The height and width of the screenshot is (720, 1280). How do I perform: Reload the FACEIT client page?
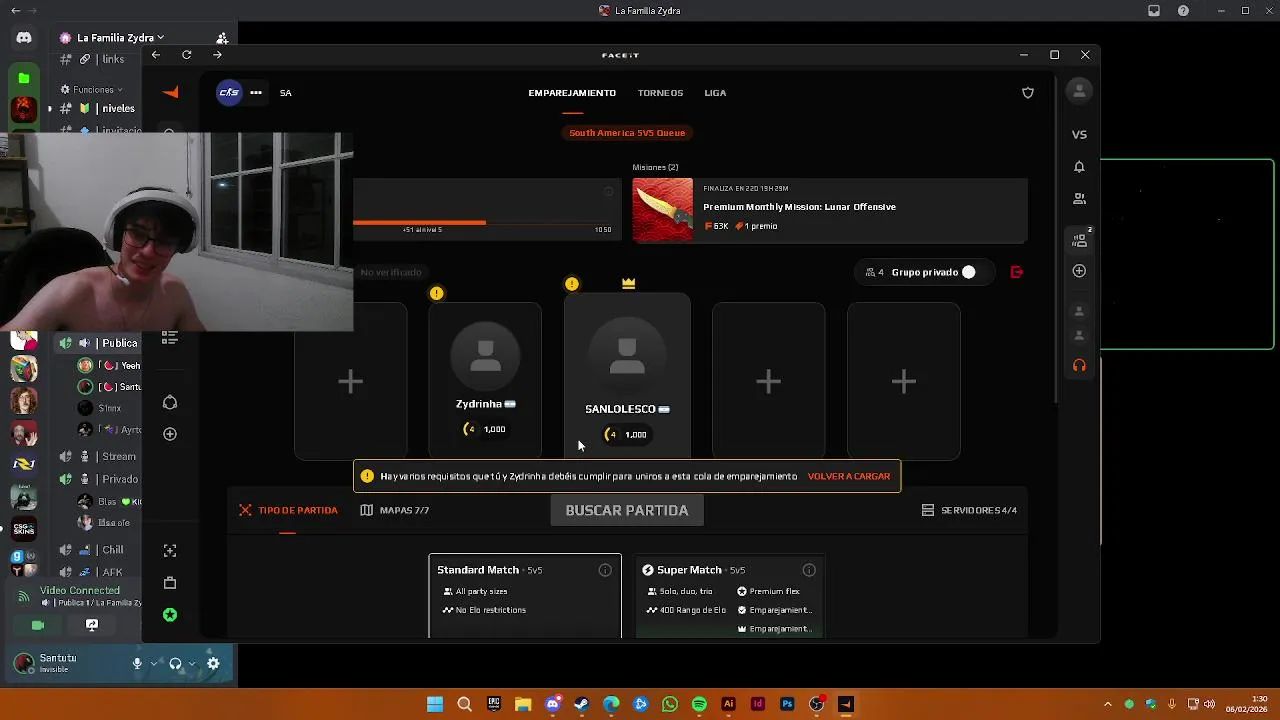186,55
